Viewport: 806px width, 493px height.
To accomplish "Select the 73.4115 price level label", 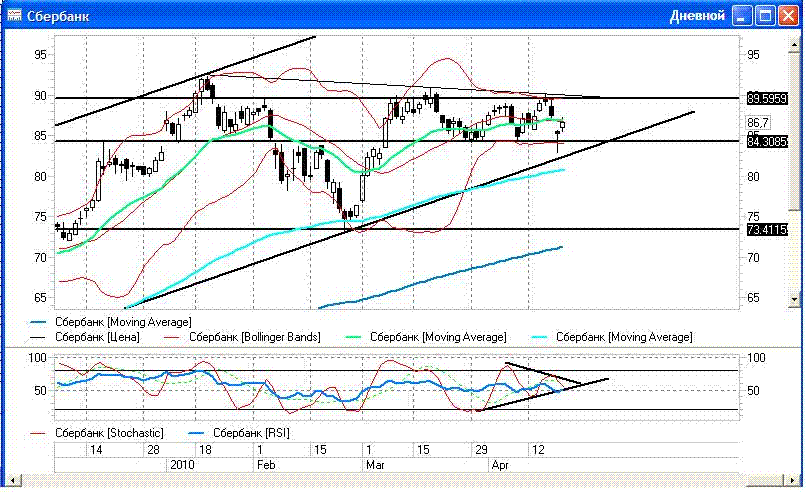I will pyautogui.click(x=767, y=229).
